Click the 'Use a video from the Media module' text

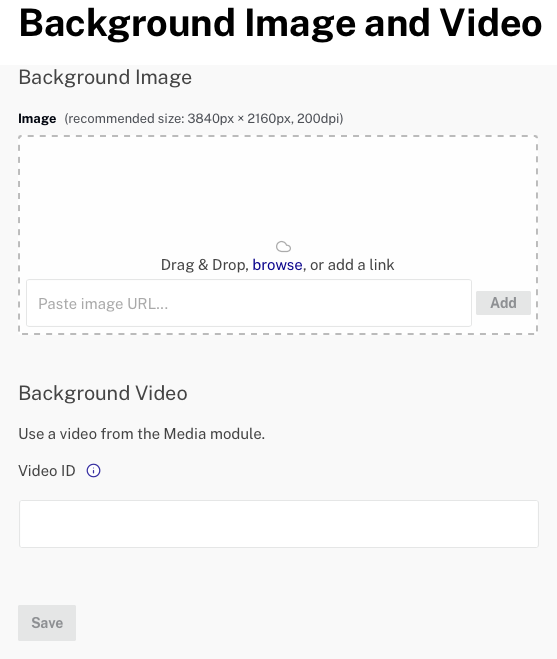click(x=142, y=434)
